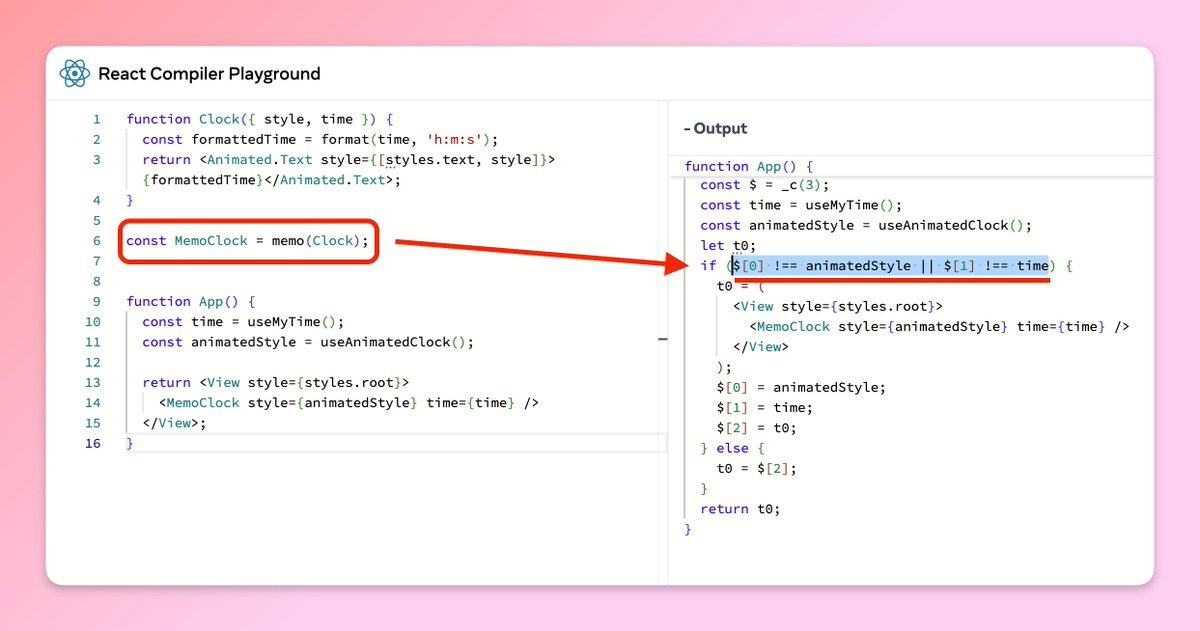Click line number 13 in the editor gutter
1200x631 pixels.
click(93, 383)
